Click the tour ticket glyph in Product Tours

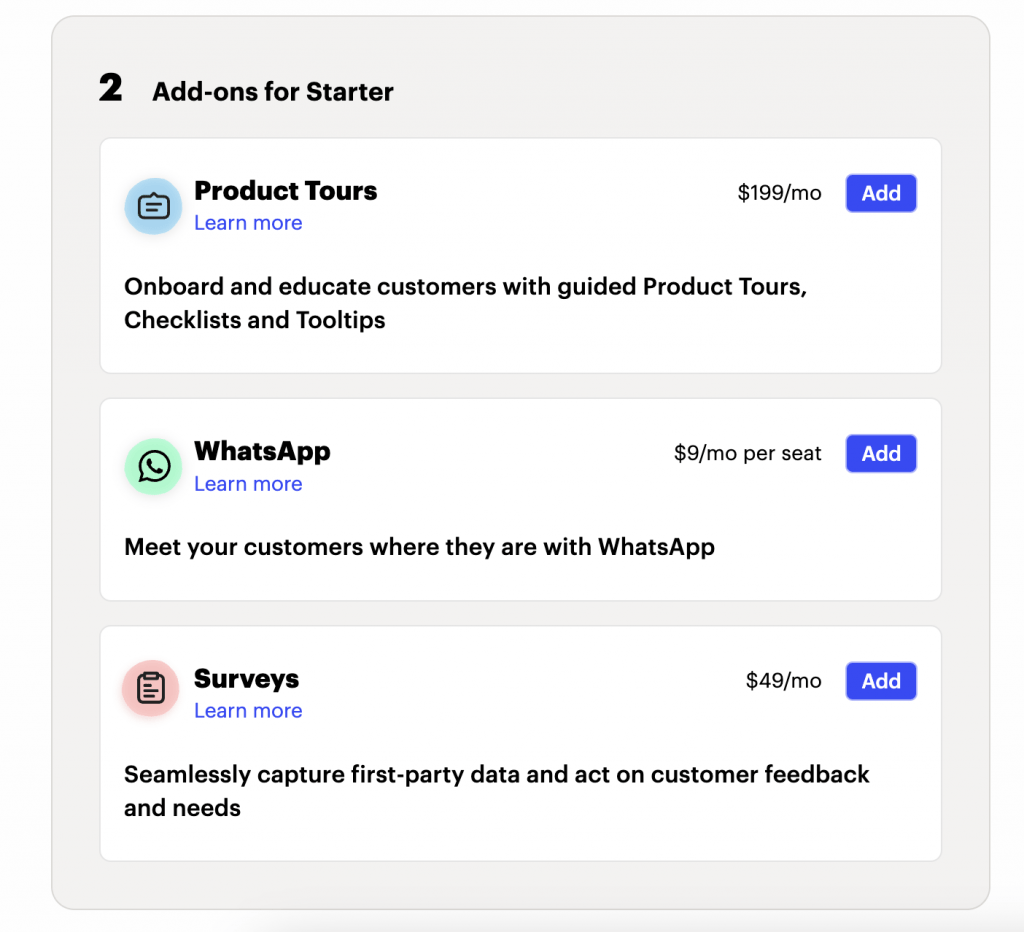click(x=153, y=206)
